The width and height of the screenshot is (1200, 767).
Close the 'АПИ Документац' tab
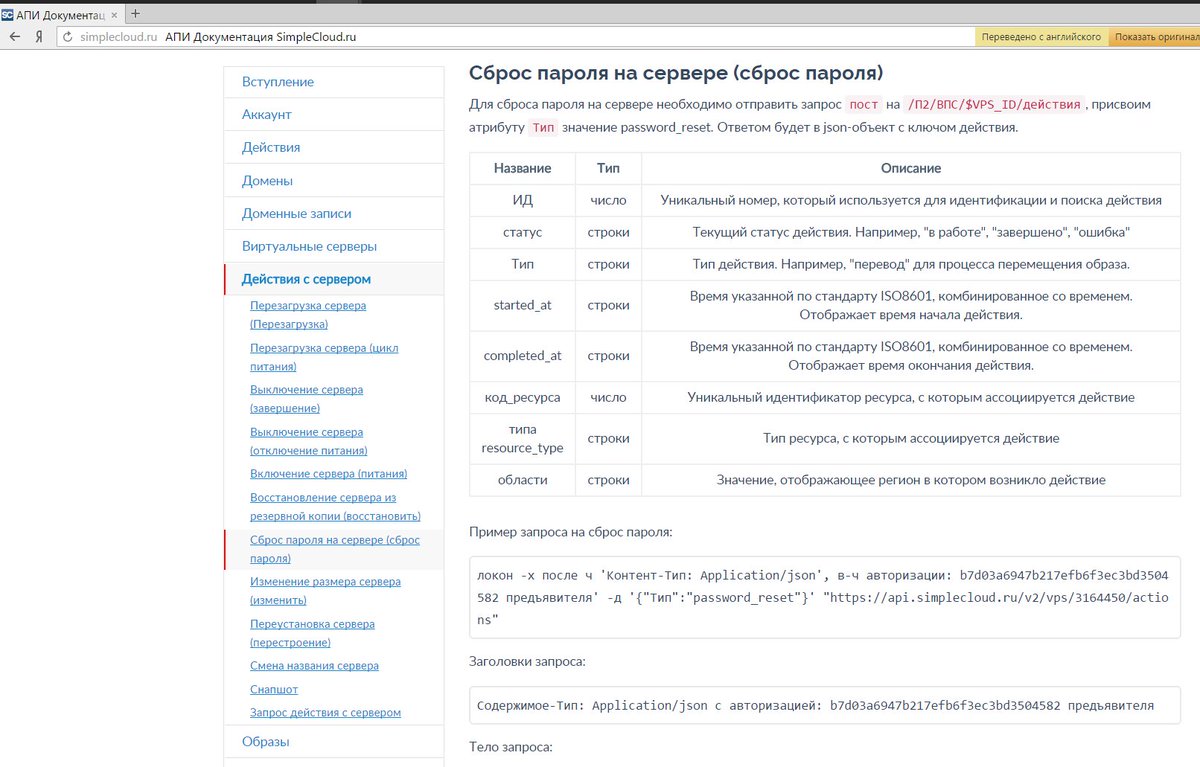(x=113, y=14)
